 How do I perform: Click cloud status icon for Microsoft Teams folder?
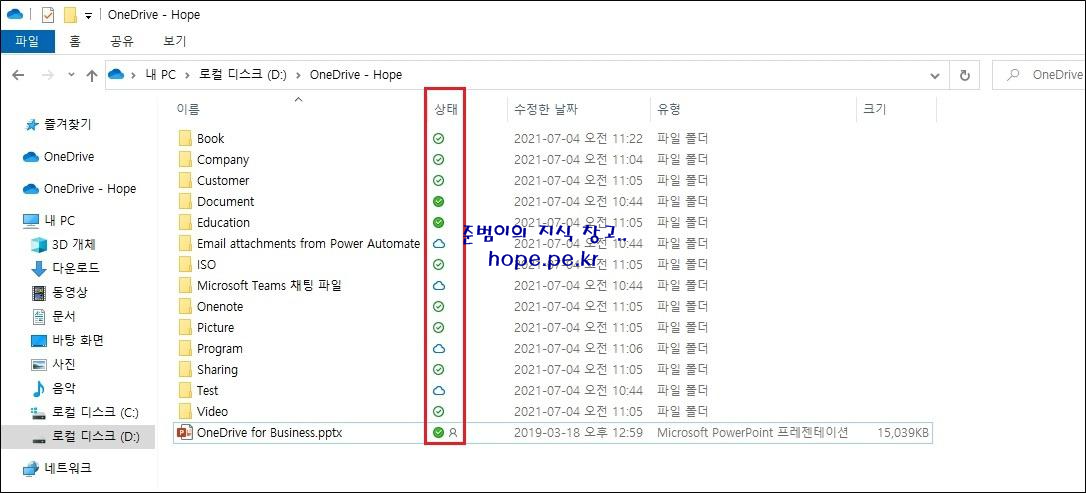438,285
